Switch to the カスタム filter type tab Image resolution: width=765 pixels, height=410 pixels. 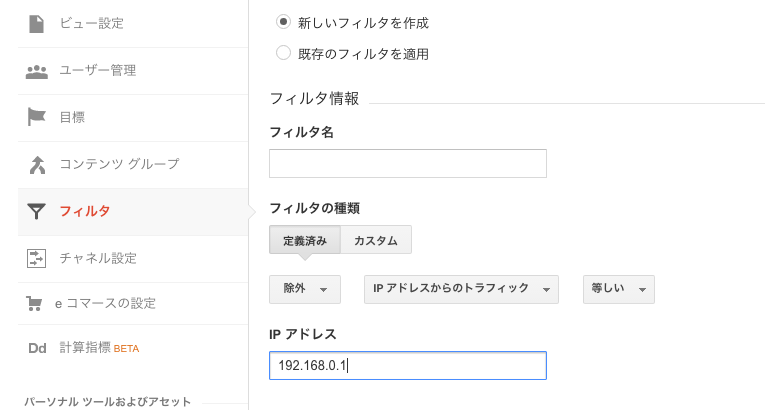tap(376, 240)
